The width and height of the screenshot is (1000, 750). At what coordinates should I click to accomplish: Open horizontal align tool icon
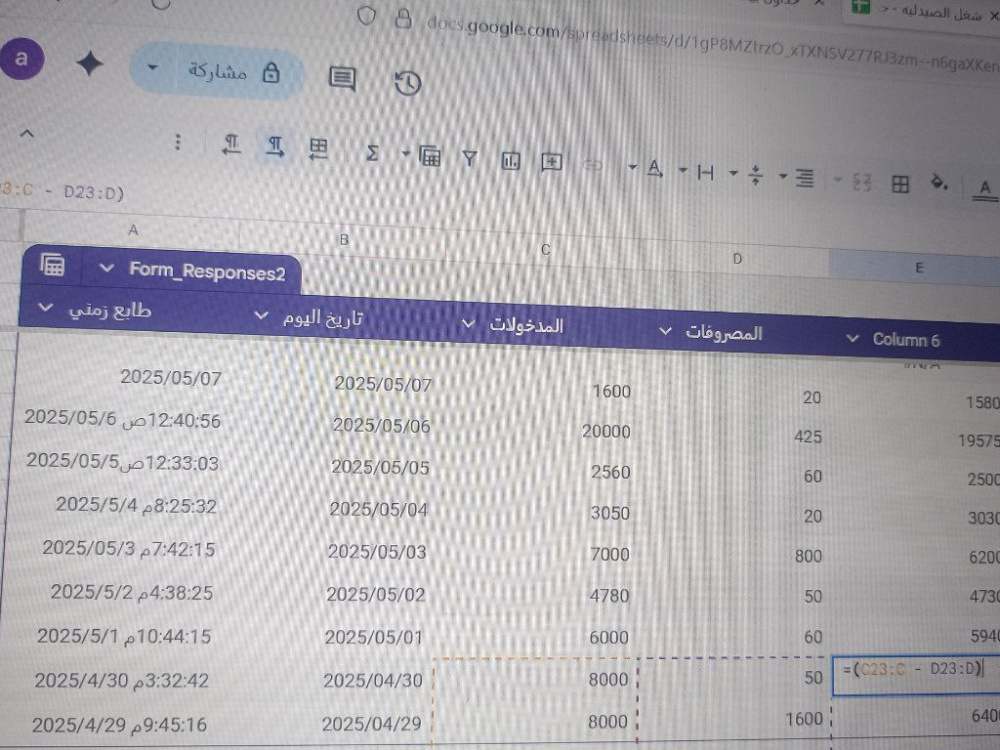click(805, 178)
